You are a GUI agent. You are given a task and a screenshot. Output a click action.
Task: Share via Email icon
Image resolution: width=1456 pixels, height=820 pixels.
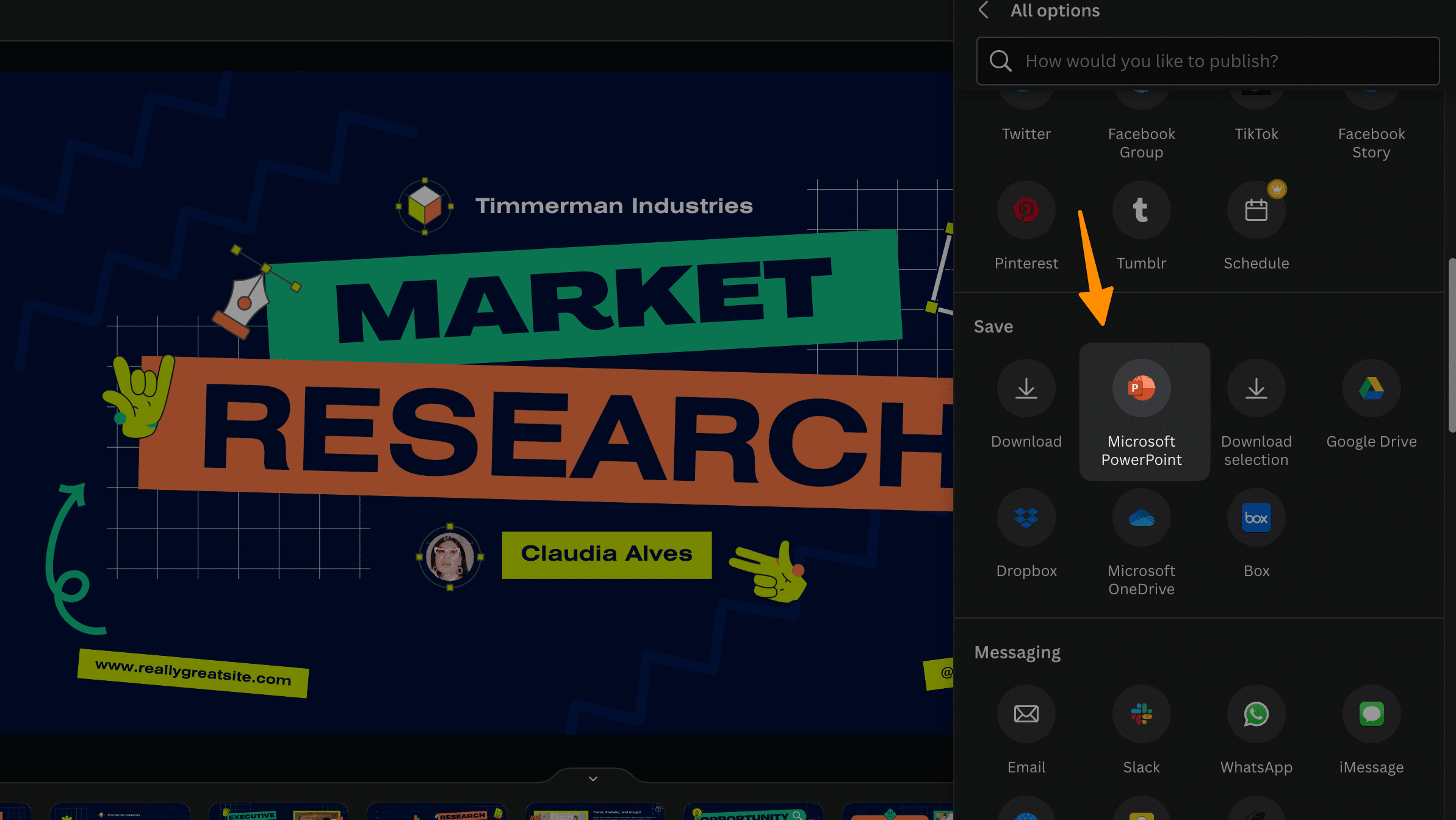click(x=1026, y=714)
